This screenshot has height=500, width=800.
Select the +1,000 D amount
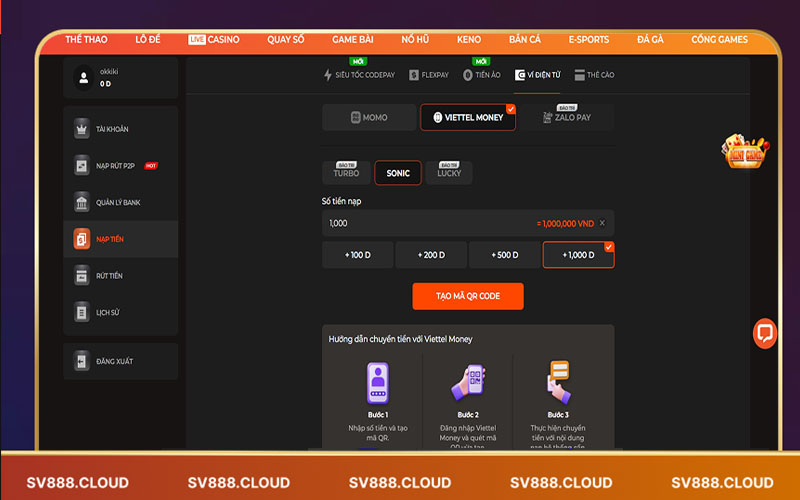click(x=579, y=255)
